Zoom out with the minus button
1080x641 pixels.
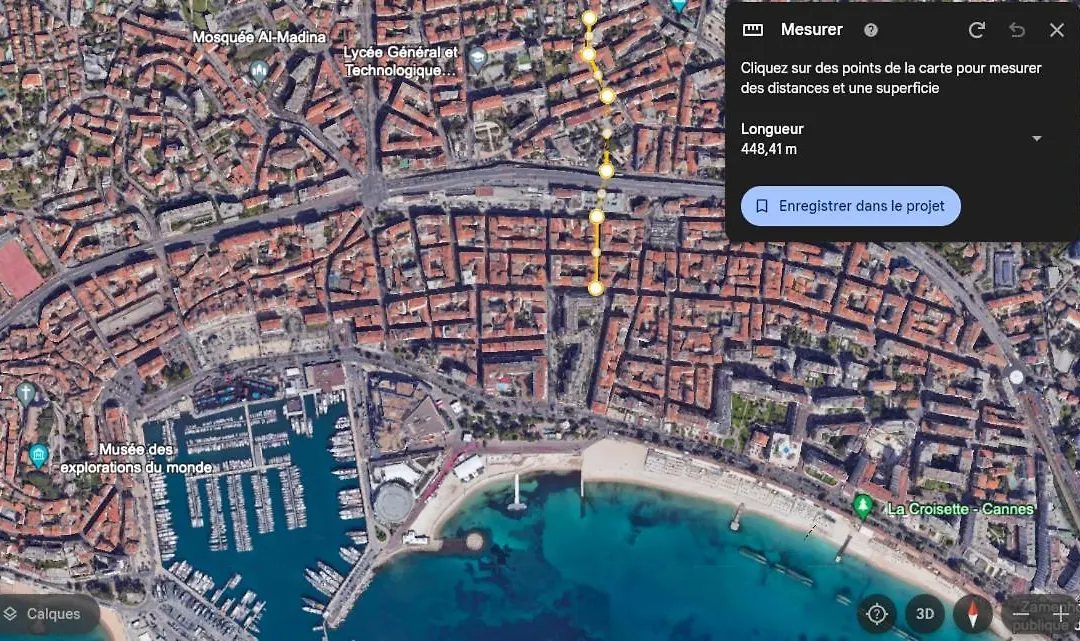(1021, 613)
